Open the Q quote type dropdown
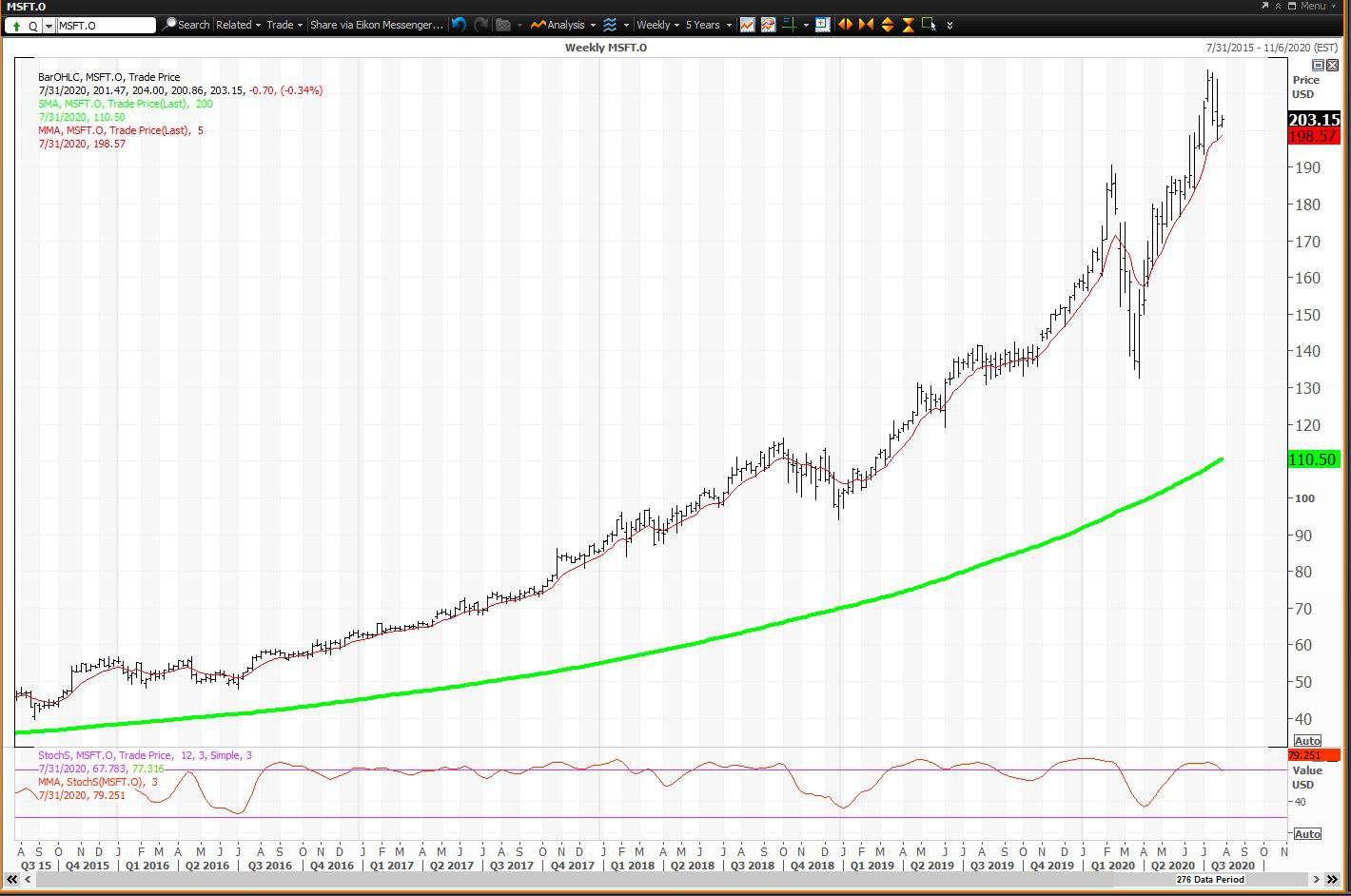The image size is (1351, 896). (49, 26)
